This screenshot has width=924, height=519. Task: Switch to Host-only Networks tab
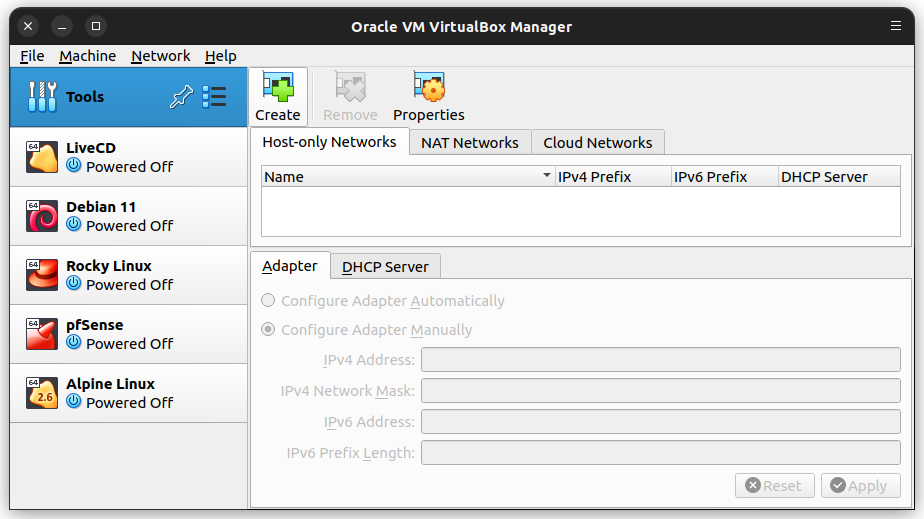click(329, 142)
